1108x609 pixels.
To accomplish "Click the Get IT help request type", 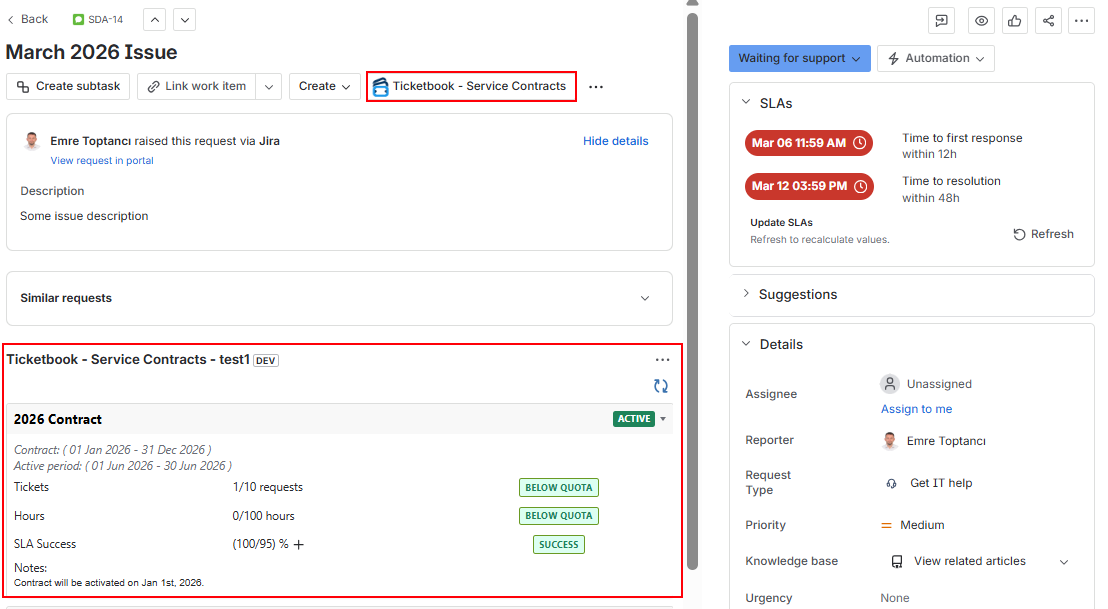I will tap(929, 483).
